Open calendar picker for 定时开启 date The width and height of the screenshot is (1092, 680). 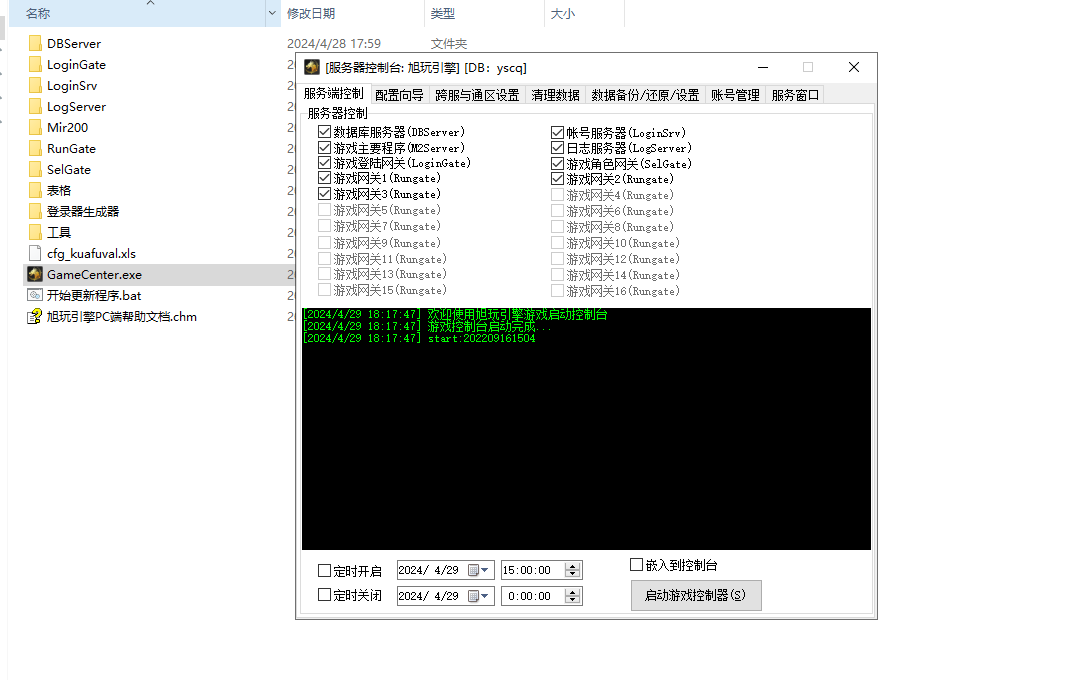478,570
